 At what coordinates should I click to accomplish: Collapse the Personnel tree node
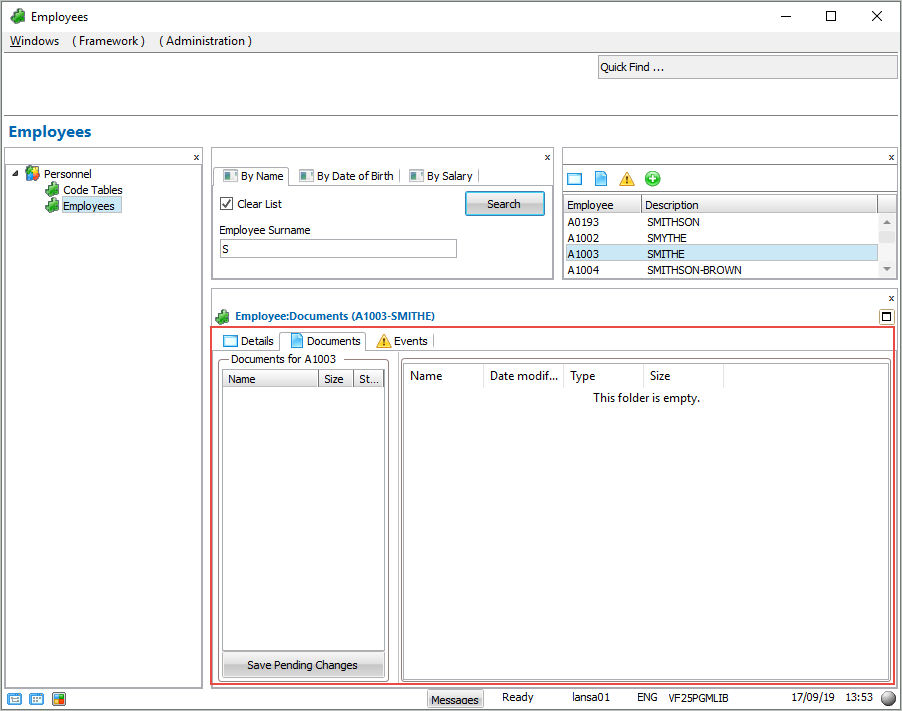tap(15, 173)
